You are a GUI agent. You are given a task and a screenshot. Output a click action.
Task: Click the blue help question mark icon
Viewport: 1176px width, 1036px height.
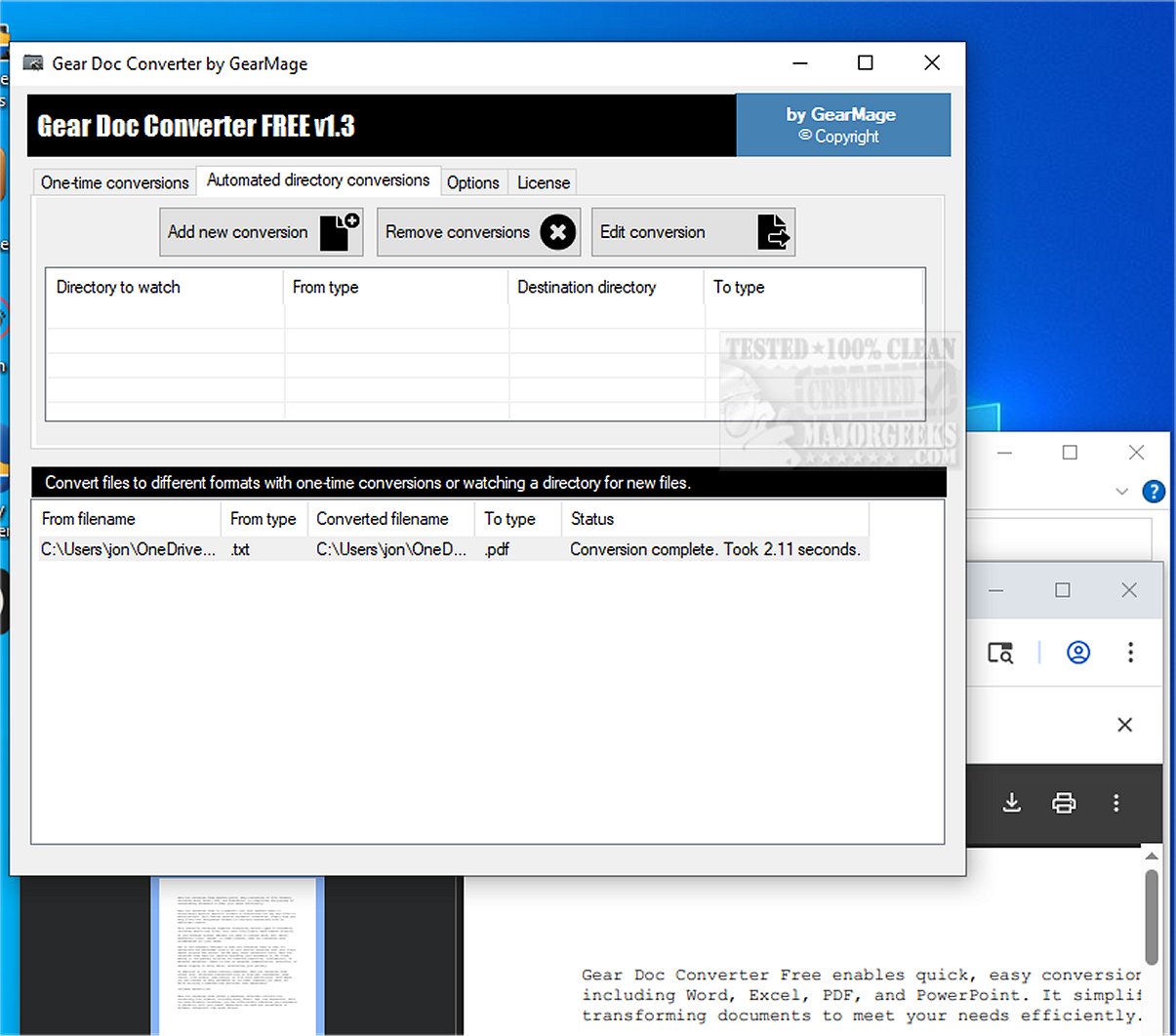point(1154,492)
